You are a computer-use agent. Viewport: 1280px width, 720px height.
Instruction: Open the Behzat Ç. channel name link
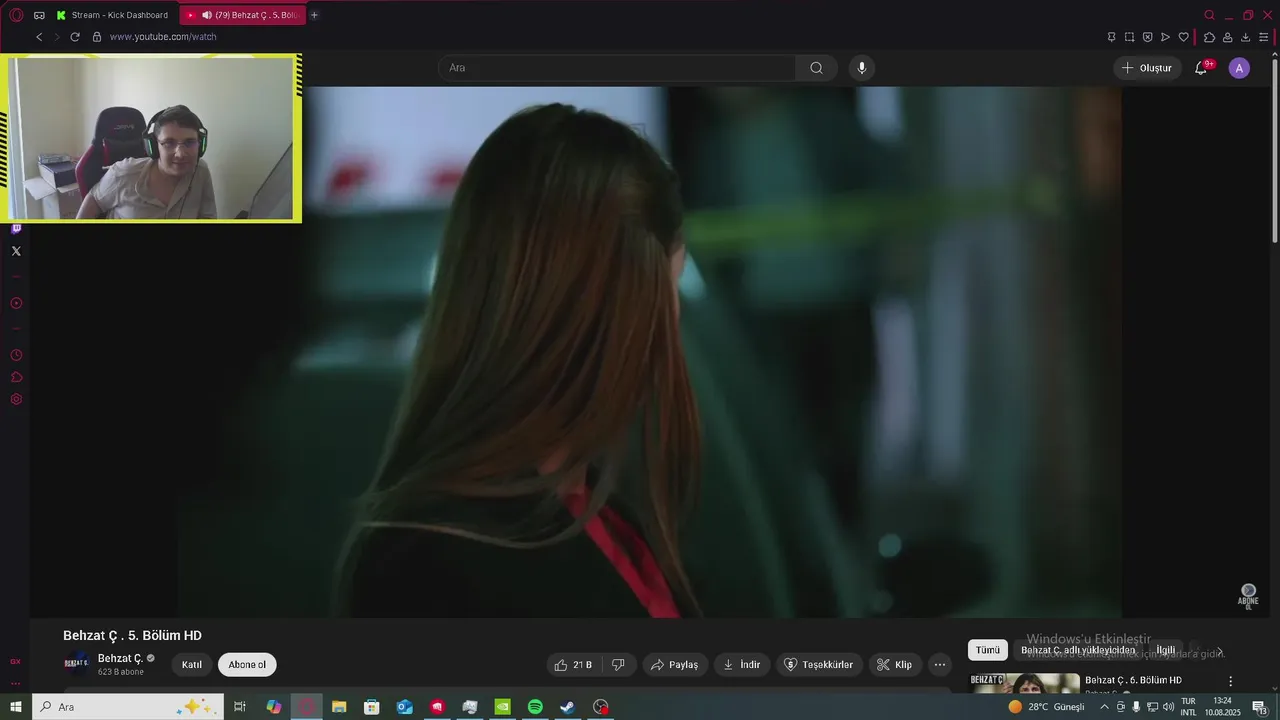tap(120, 658)
